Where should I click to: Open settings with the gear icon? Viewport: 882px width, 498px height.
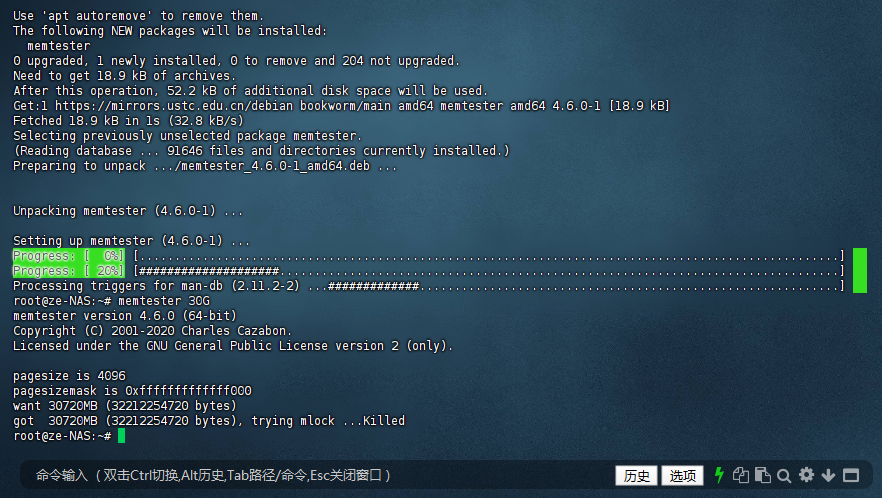point(806,475)
